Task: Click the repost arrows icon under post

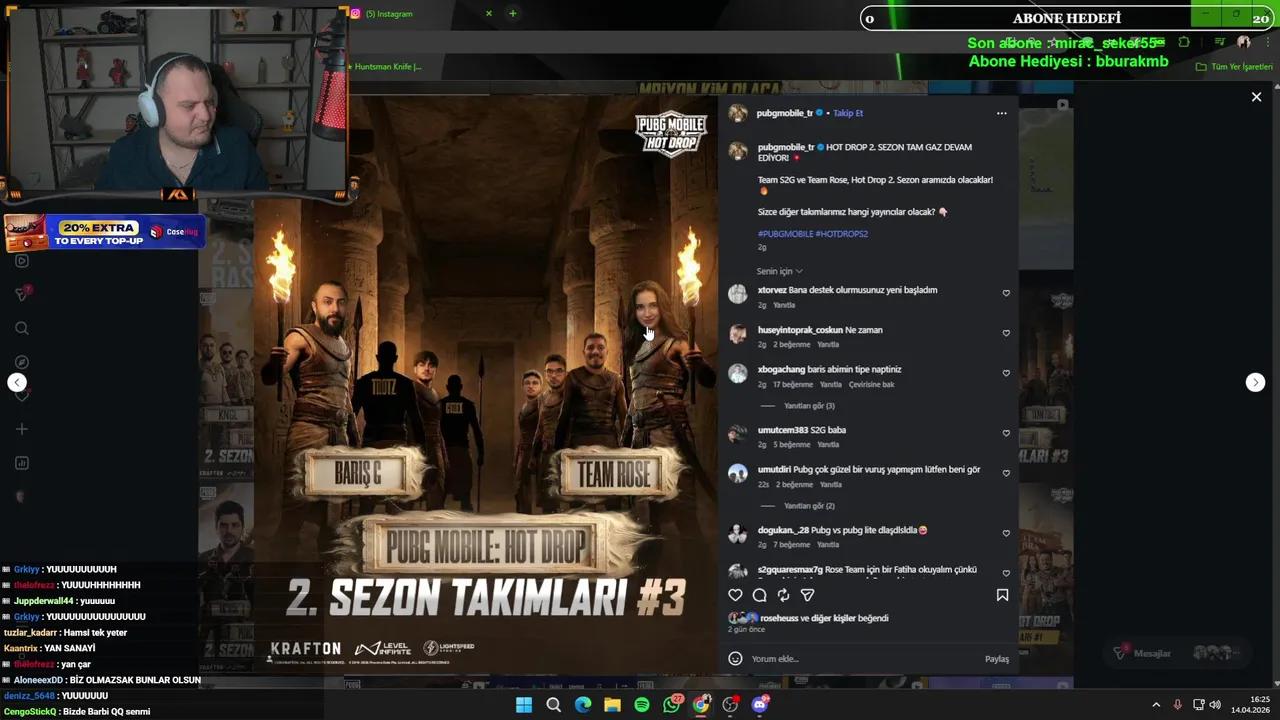Action: tap(783, 595)
